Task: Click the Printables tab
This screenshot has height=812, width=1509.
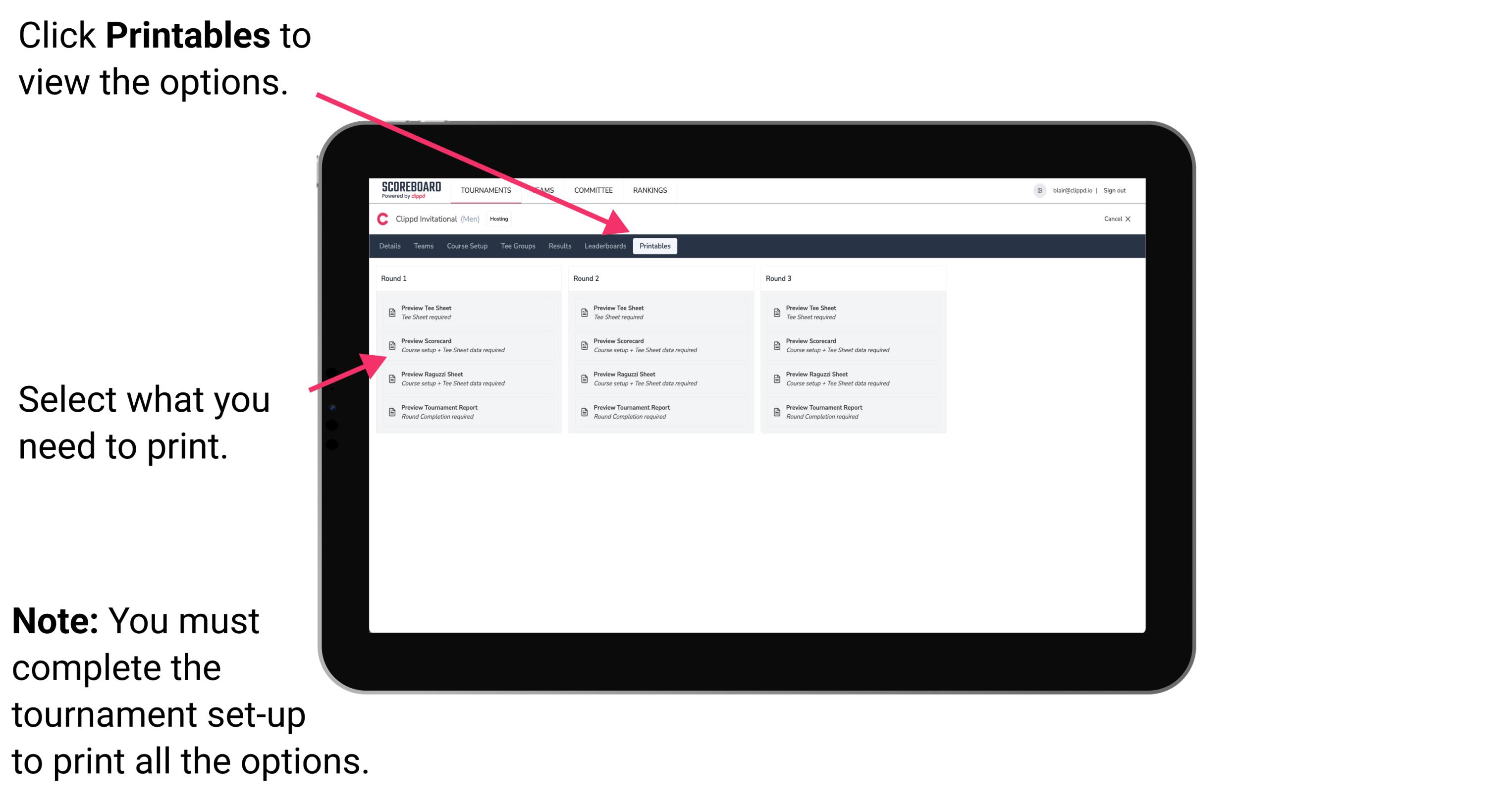Action: (655, 246)
